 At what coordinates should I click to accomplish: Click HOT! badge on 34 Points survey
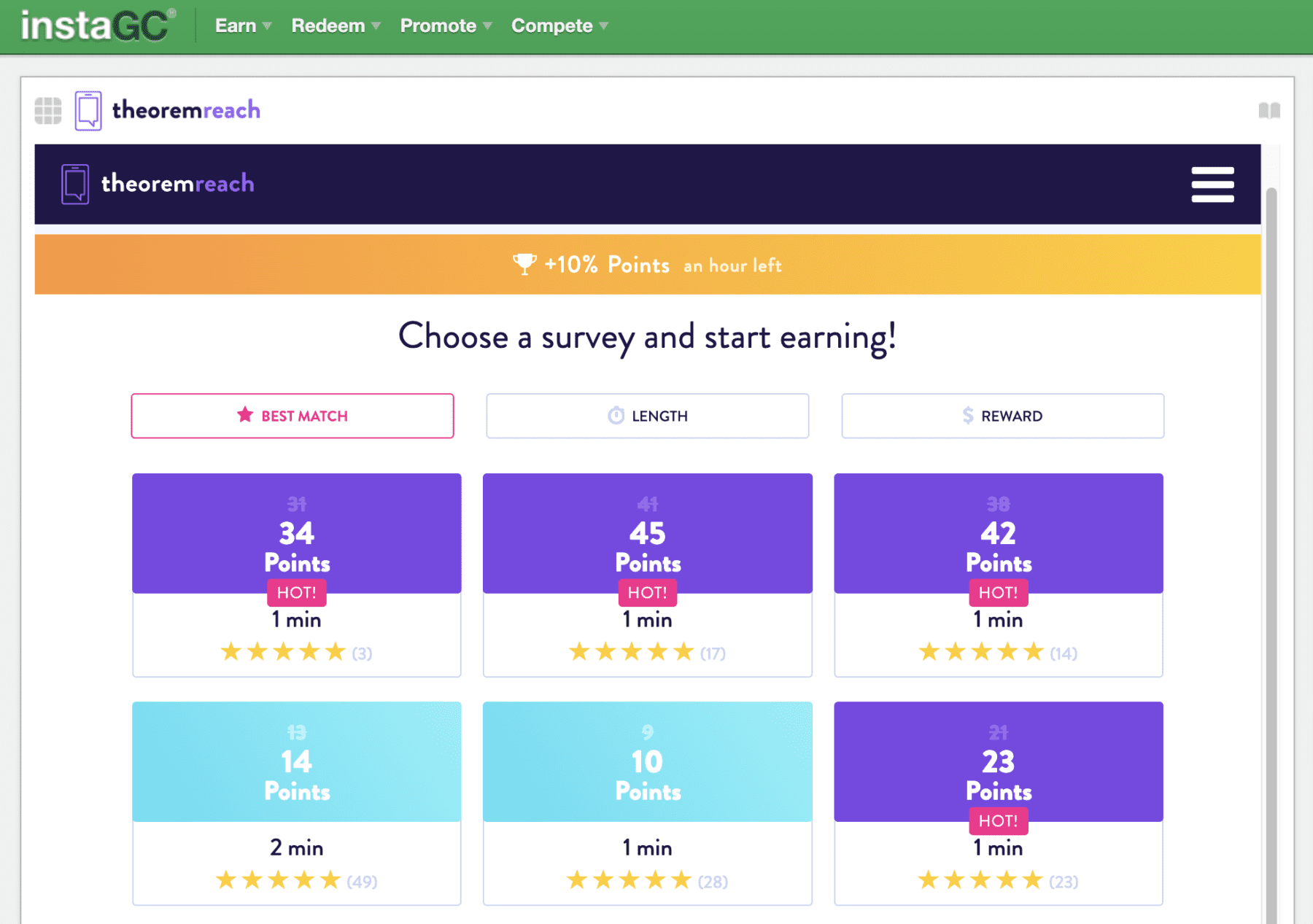point(297,592)
